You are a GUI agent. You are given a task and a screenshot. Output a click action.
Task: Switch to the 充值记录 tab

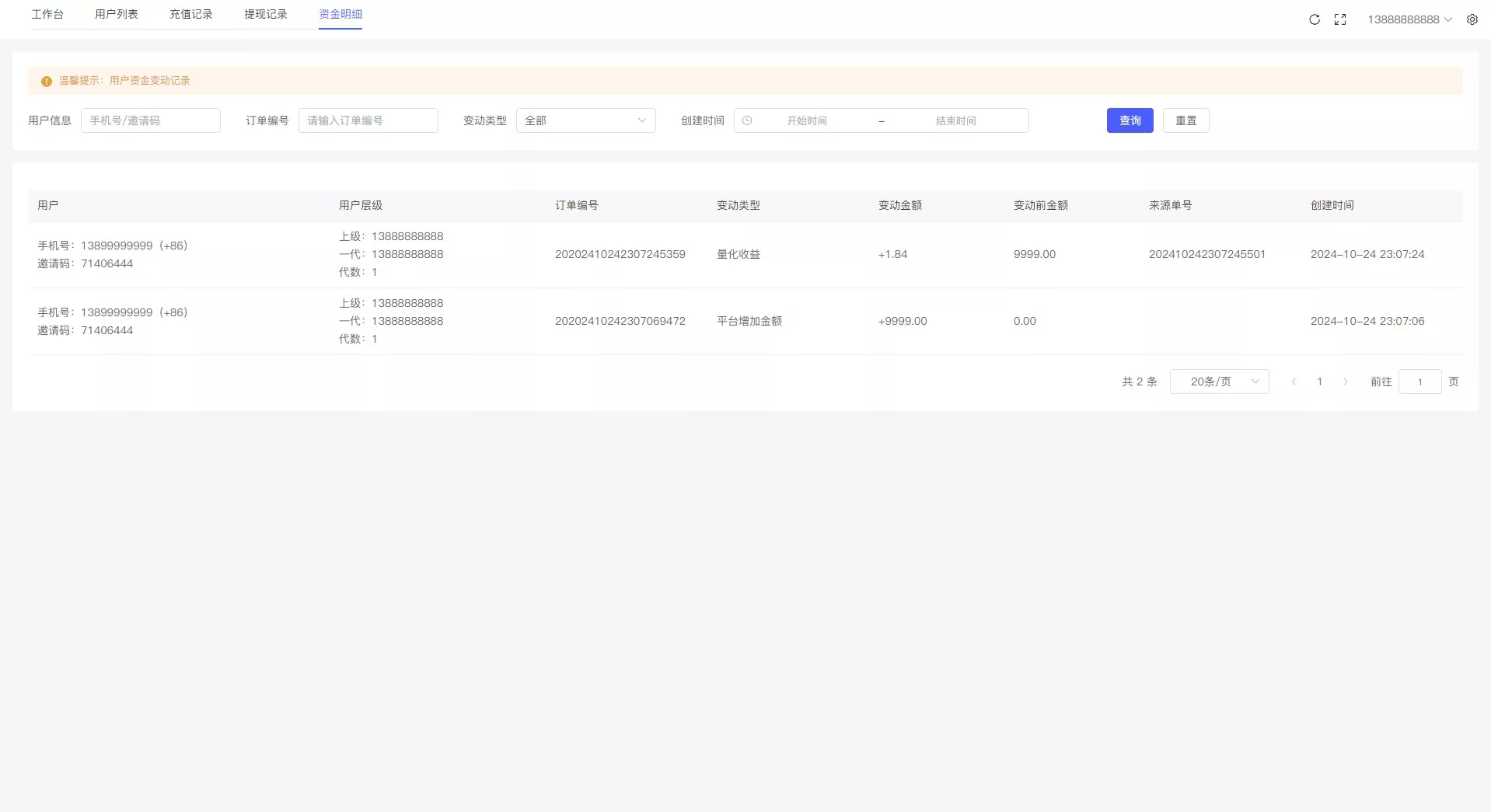tap(190, 14)
